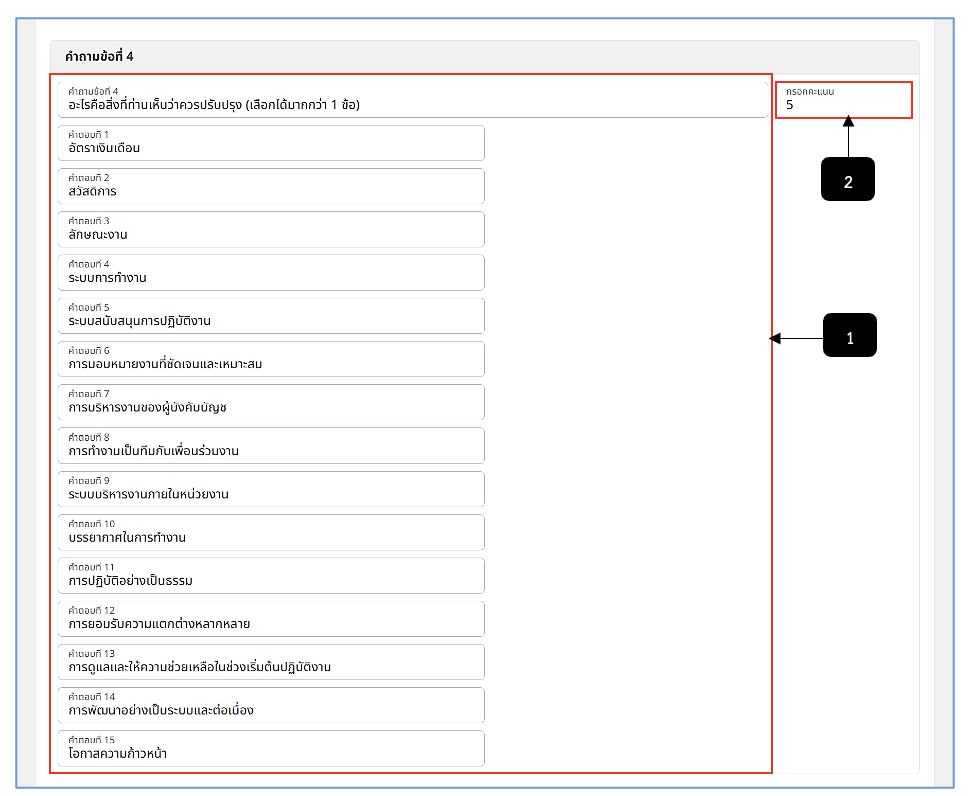Click the score input field showing 5
The height and width of the screenshot is (796, 968).
[843, 99]
